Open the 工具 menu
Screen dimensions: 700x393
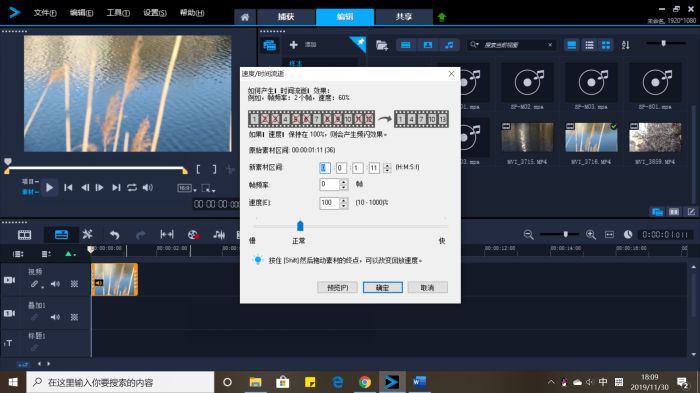(x=118, y=13)
